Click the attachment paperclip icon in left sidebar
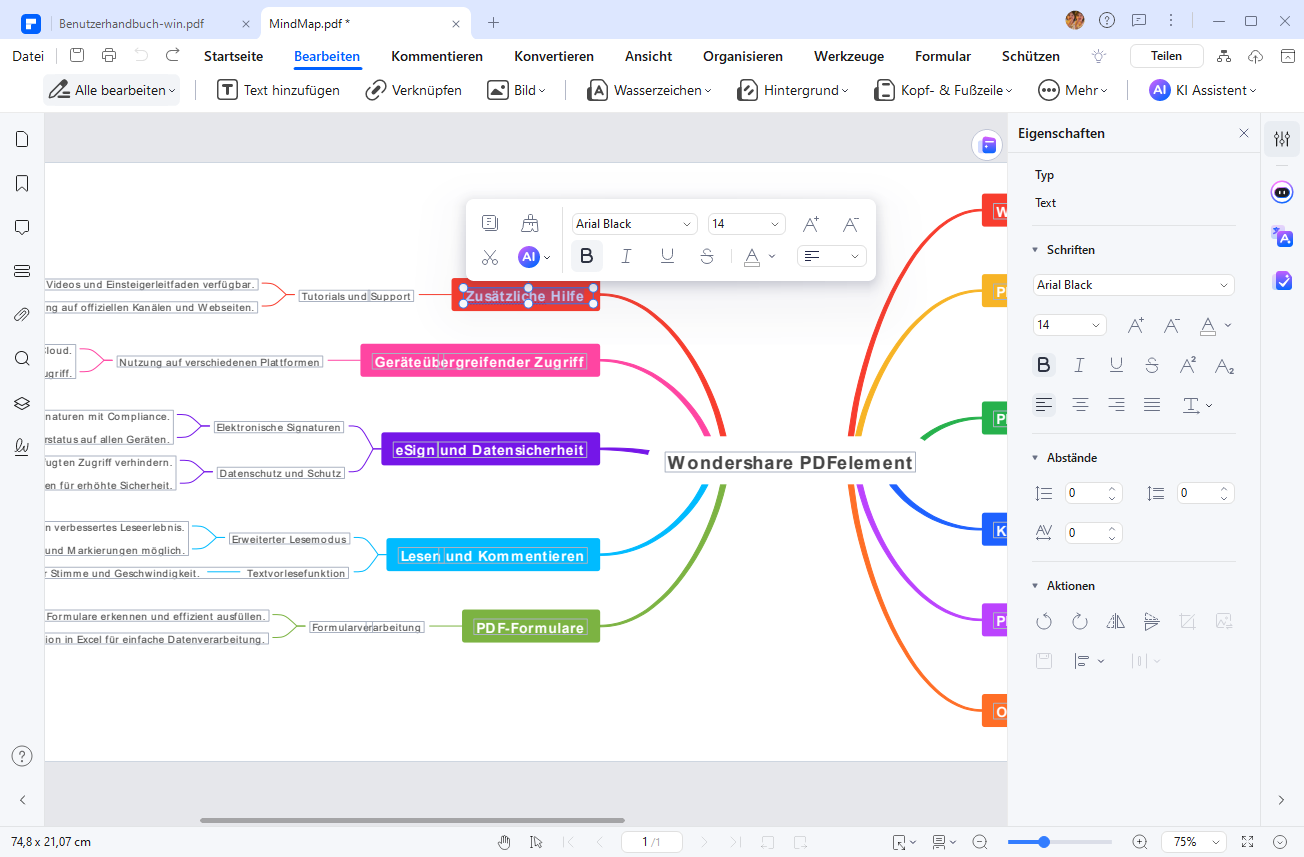1304x857 pixels. (x=21, y=314)
